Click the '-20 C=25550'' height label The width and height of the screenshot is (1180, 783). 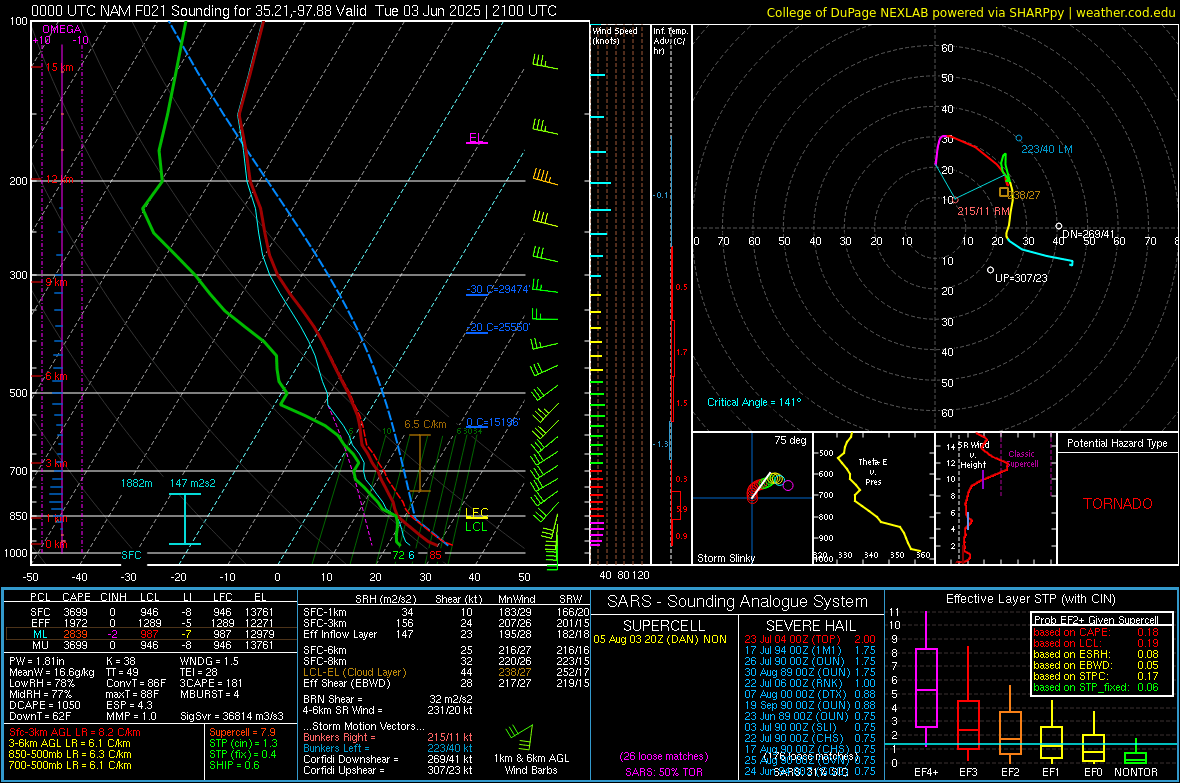[498, 328]
